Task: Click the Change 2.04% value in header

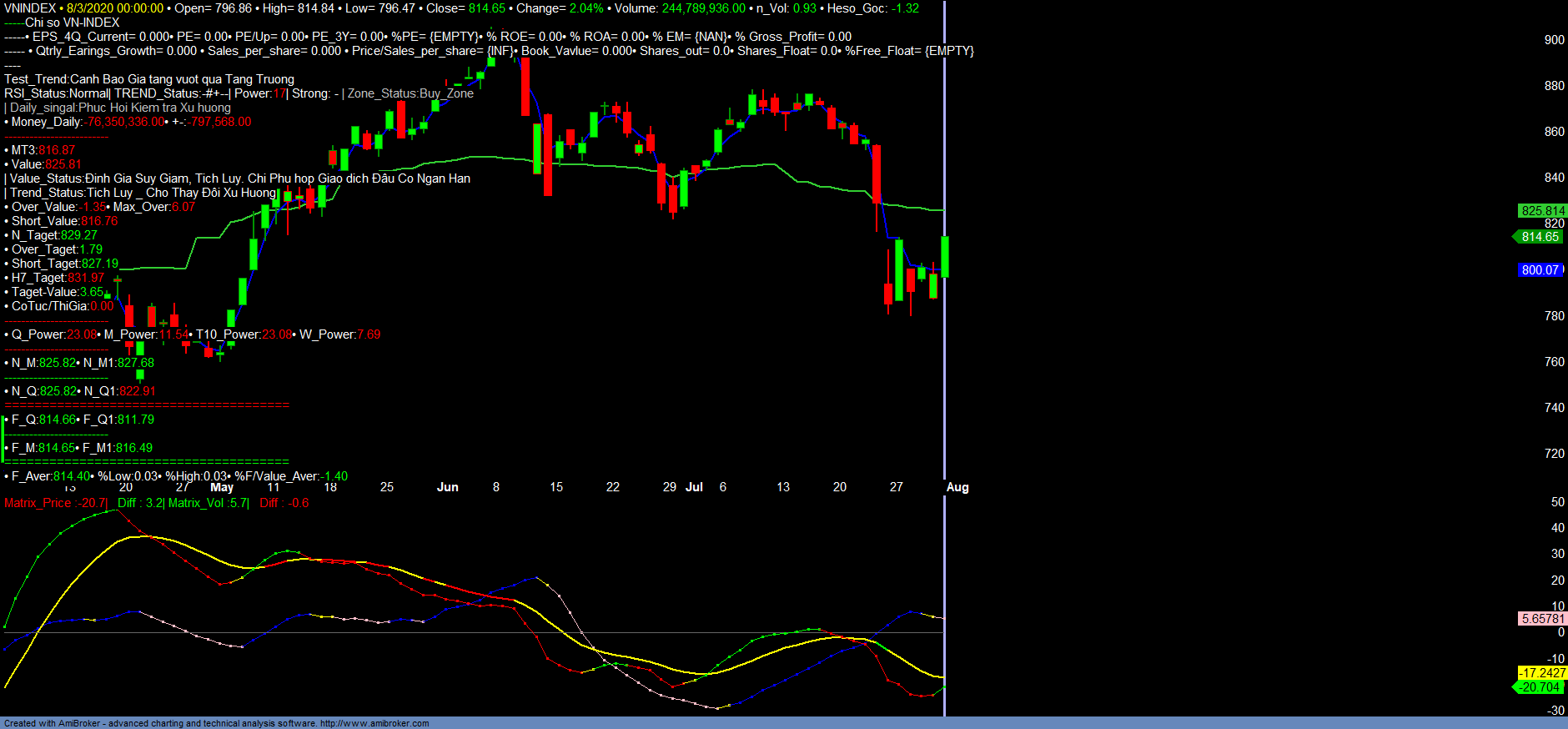Action: tap(586, 8)
